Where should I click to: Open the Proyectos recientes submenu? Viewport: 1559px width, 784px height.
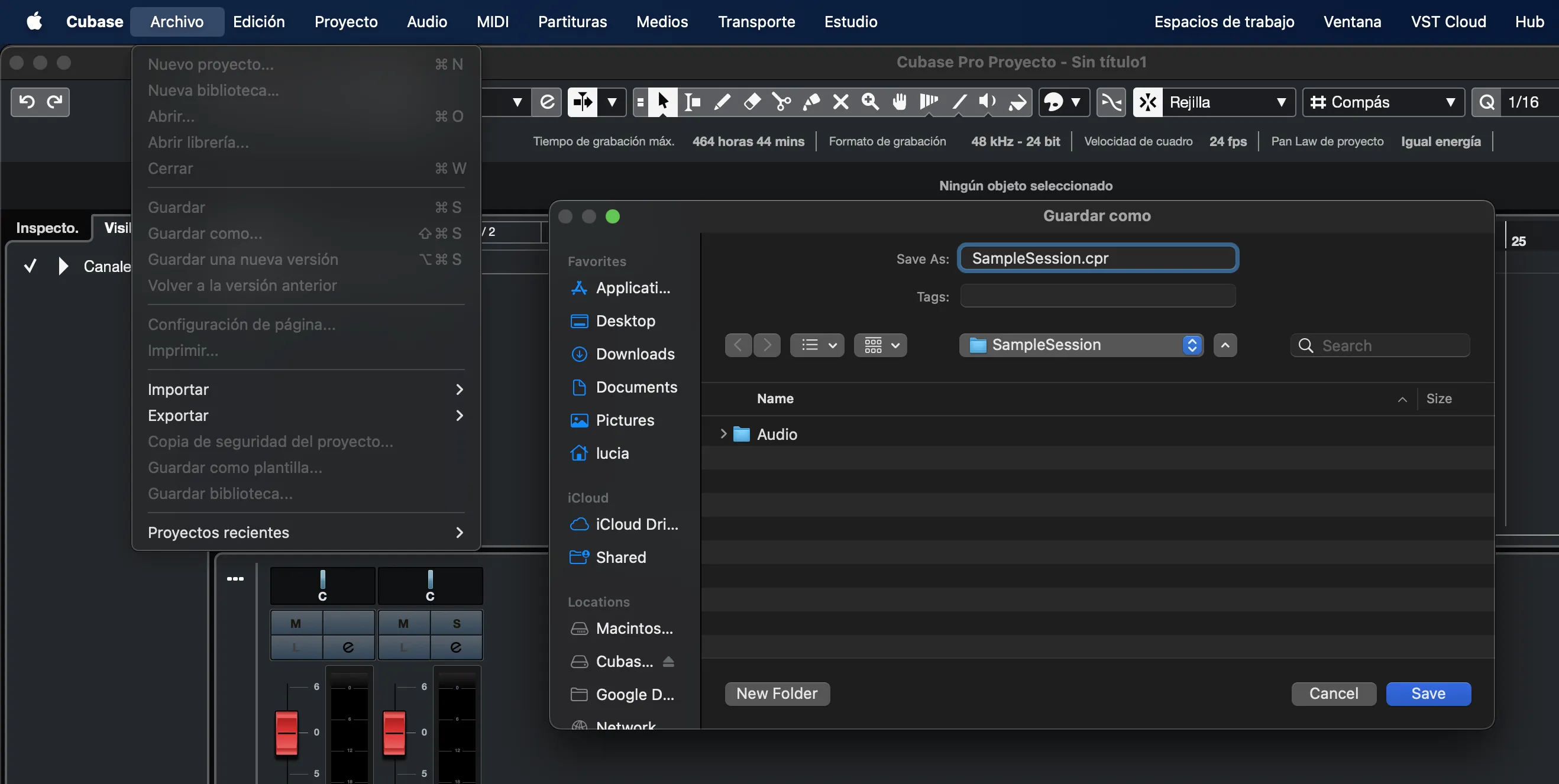(x=306, y=532)
